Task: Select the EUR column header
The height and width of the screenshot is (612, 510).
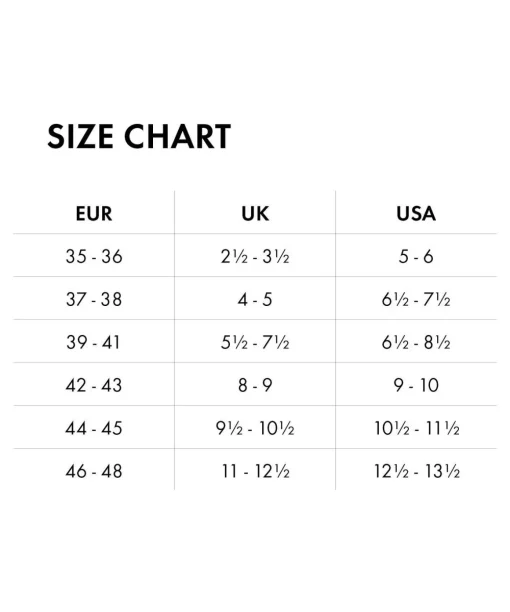Action: point(94,213)
